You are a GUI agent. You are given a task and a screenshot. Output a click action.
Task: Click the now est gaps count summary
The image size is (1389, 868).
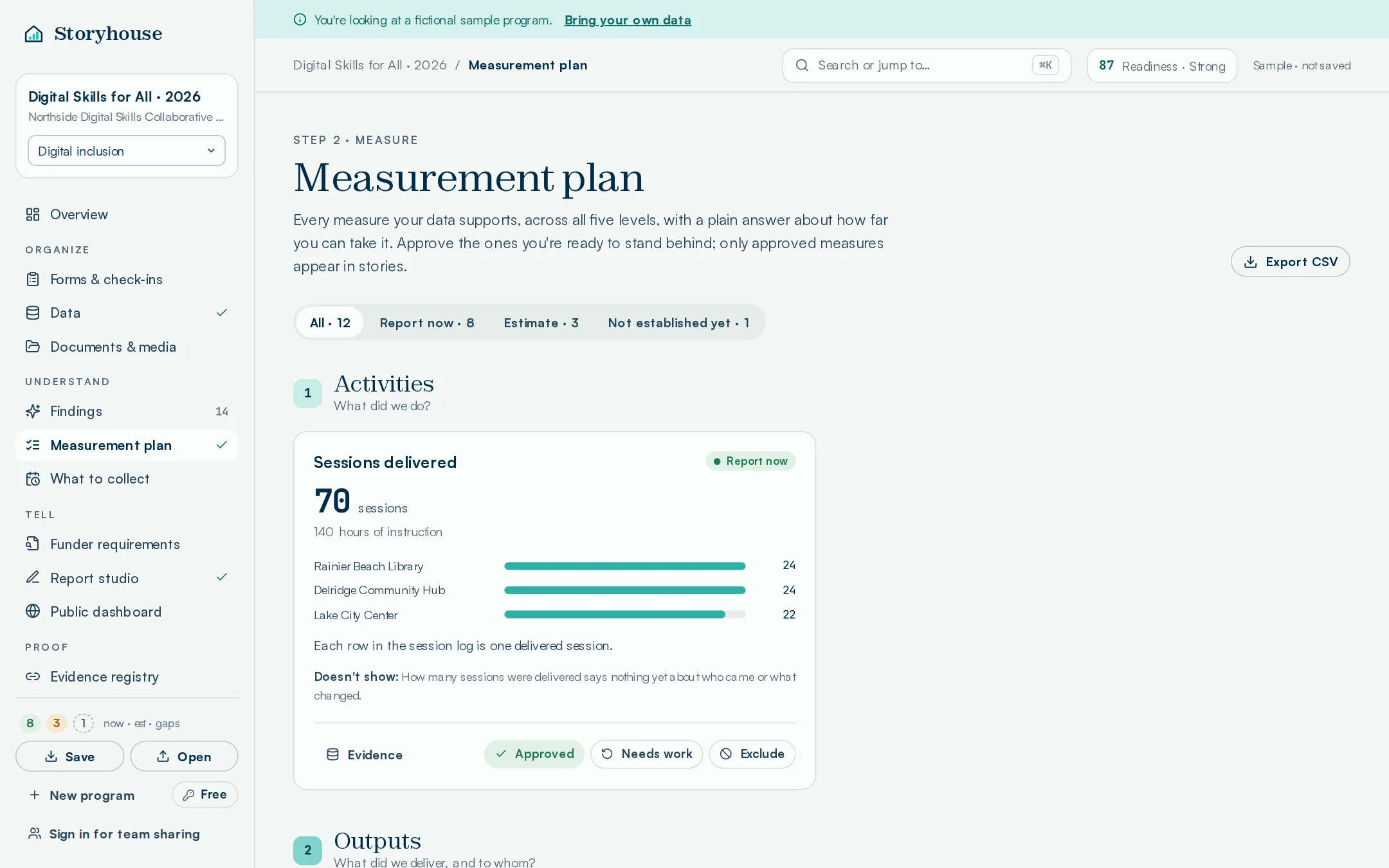click(x=100, y=723)
